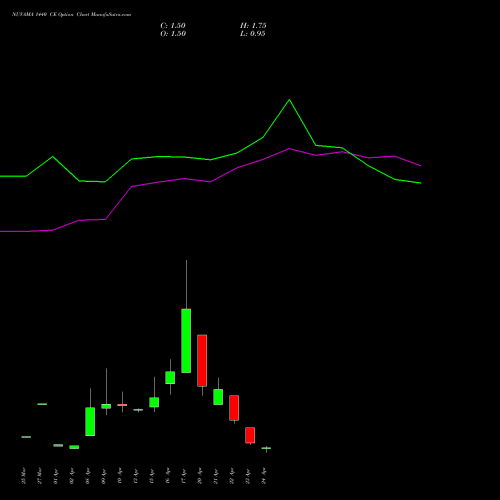The height and width of the screenshot is (500, 500).
Task: Click the close value C: 1.50
Action: [173, 26]
